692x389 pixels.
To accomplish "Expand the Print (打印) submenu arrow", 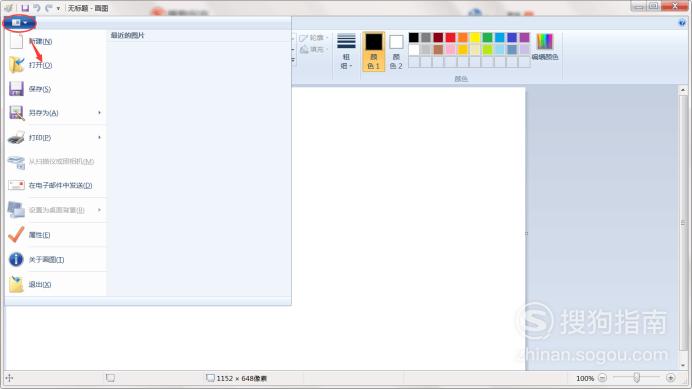I will pos(99,138).
